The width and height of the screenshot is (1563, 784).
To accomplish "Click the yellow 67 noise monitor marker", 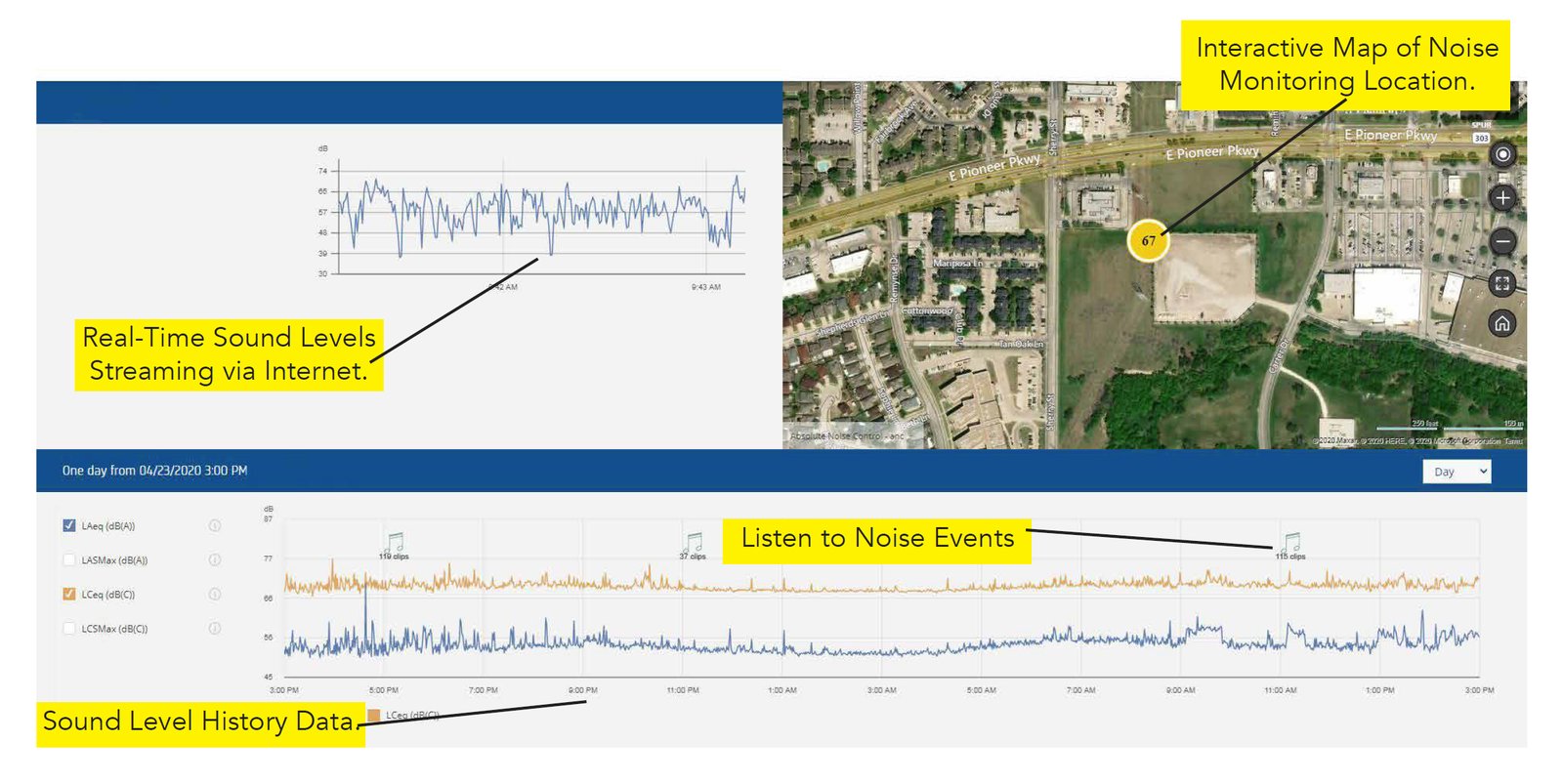I will [x=1148, y=240].
